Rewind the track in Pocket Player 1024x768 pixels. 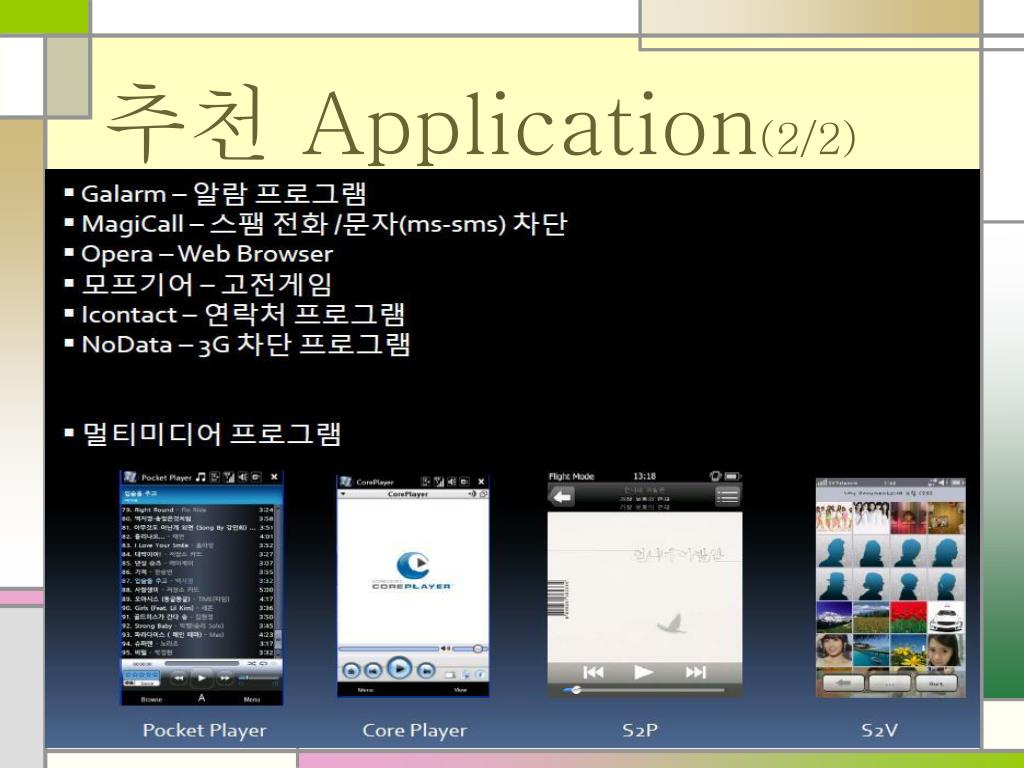179,679
